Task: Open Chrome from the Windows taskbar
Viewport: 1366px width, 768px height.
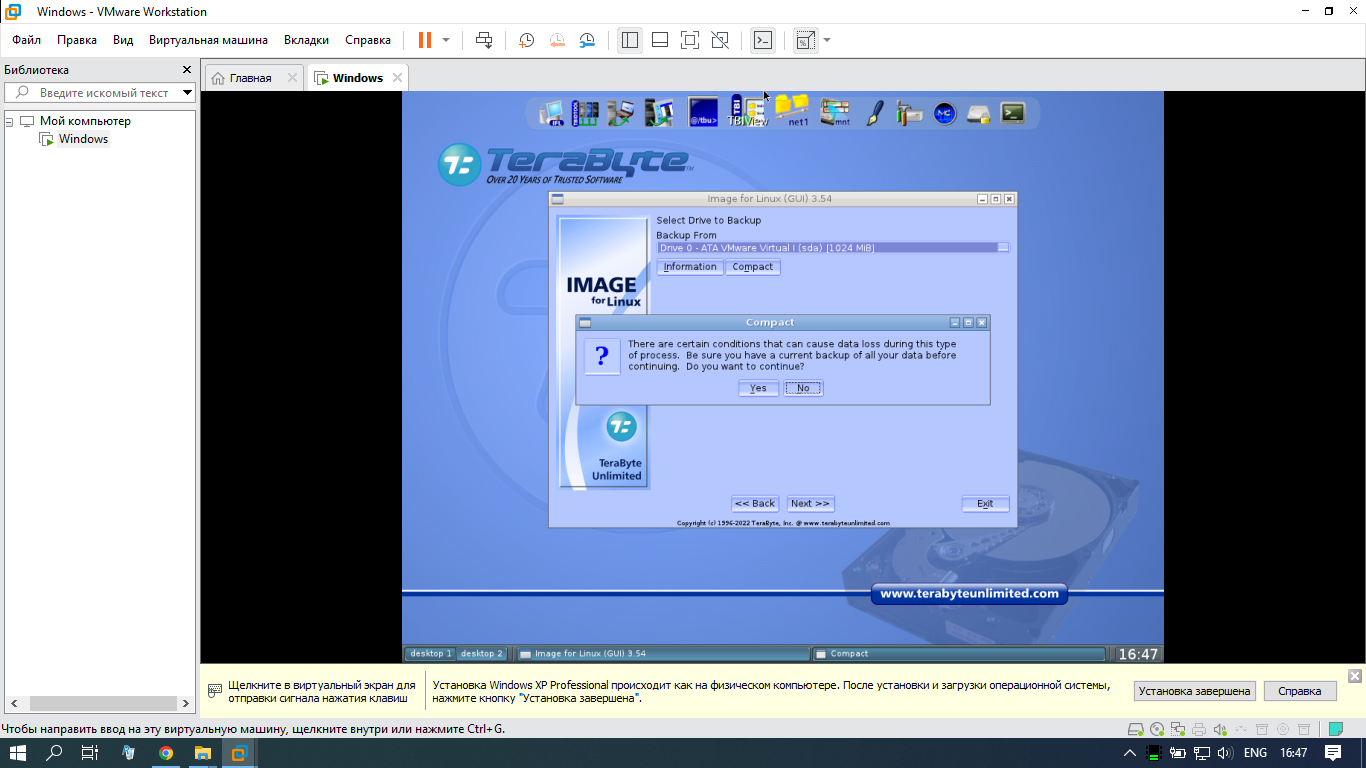Action: [x=166, y=753]
